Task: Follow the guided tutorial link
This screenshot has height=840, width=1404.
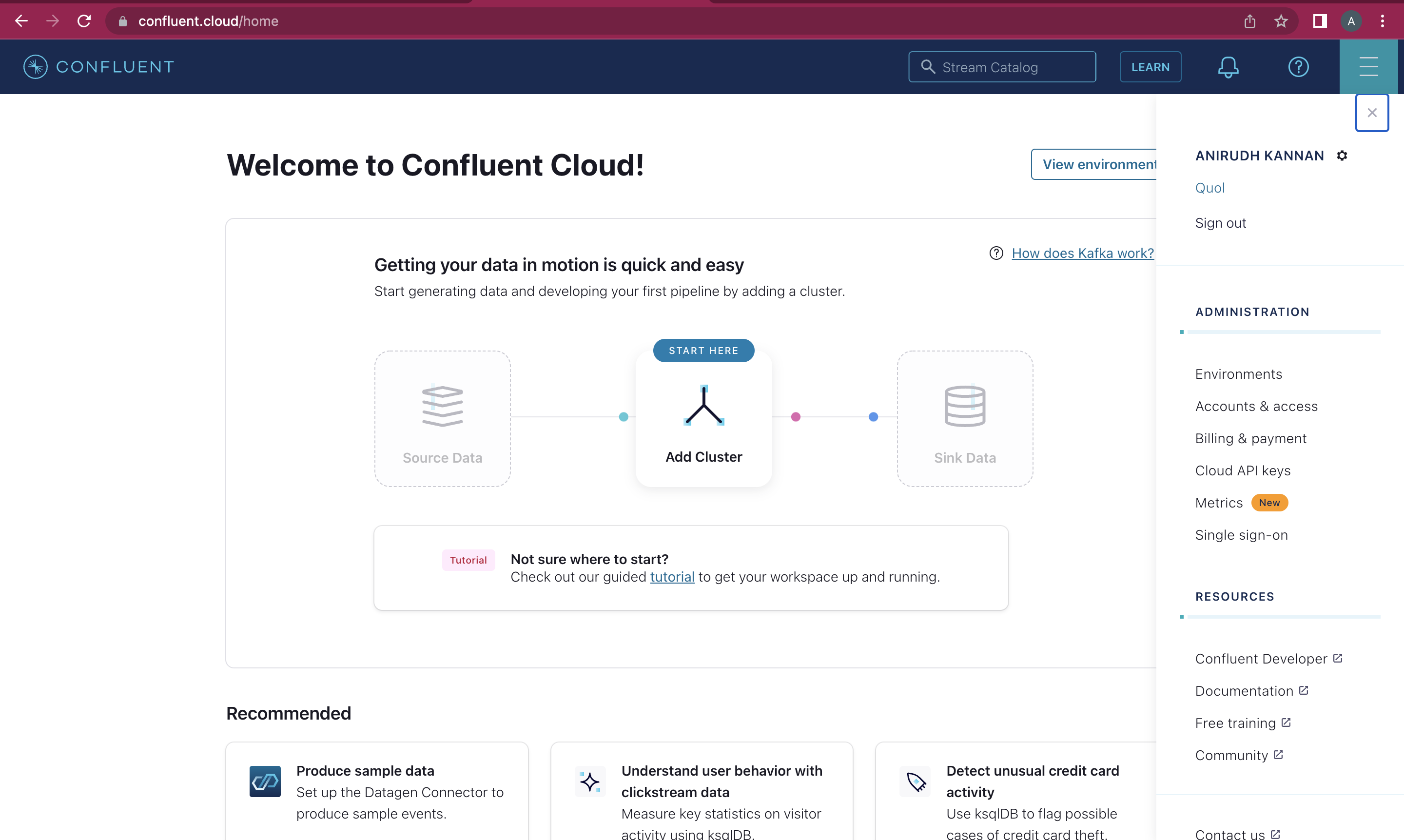Action: click(672, 577)
